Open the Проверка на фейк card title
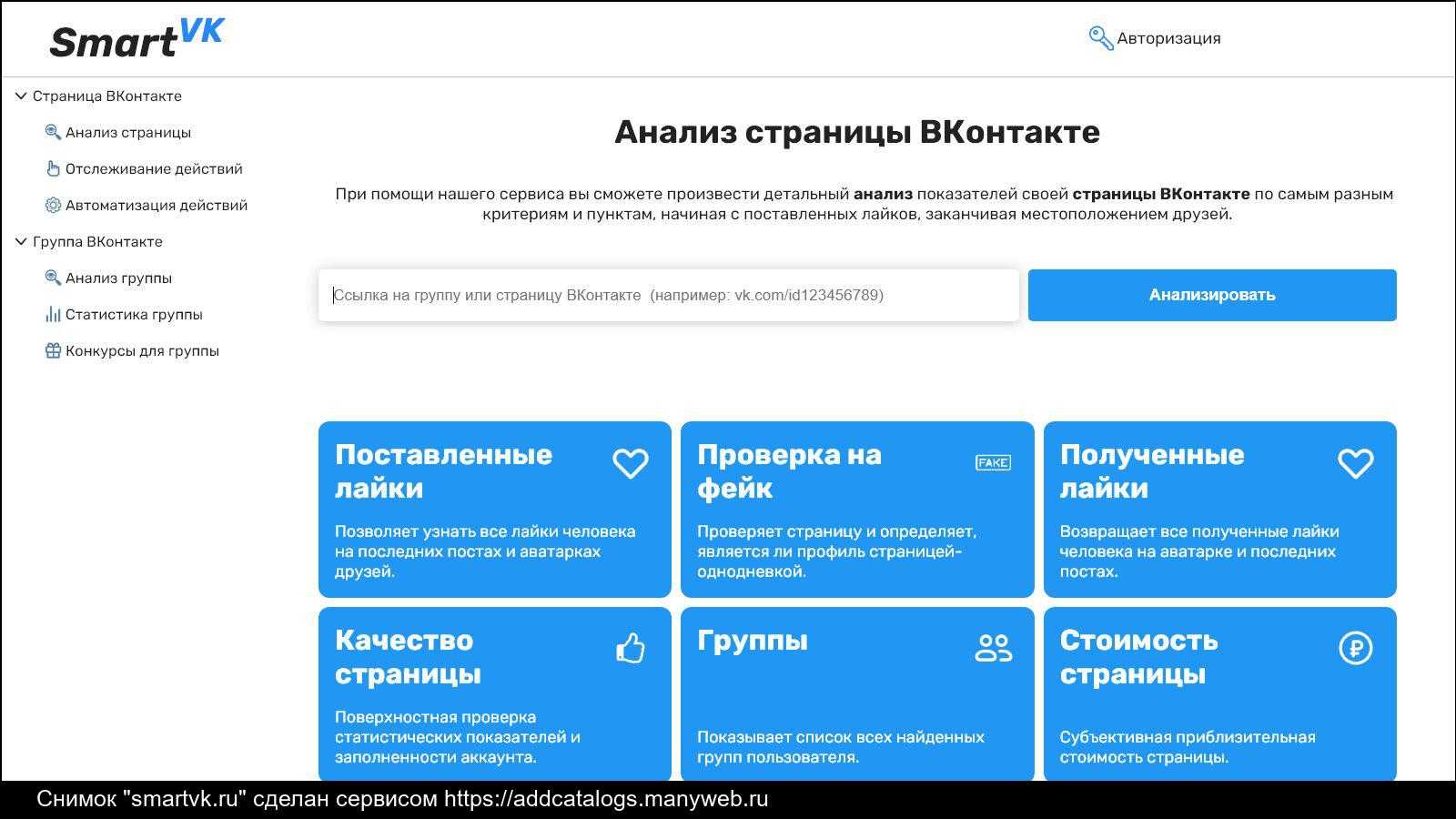1456x819 pixels. 789,470
